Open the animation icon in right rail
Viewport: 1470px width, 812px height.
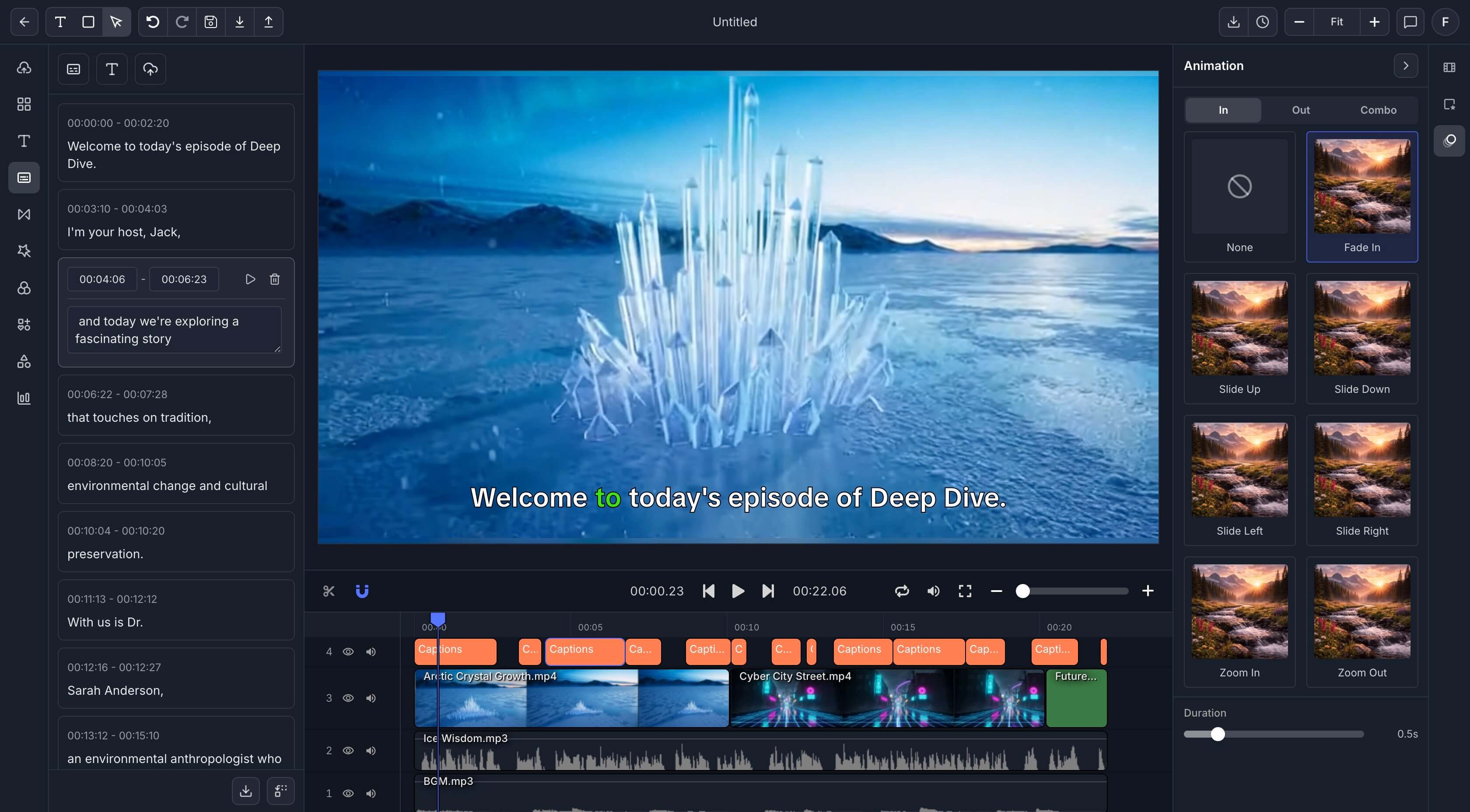click(x=1449, y=140)
